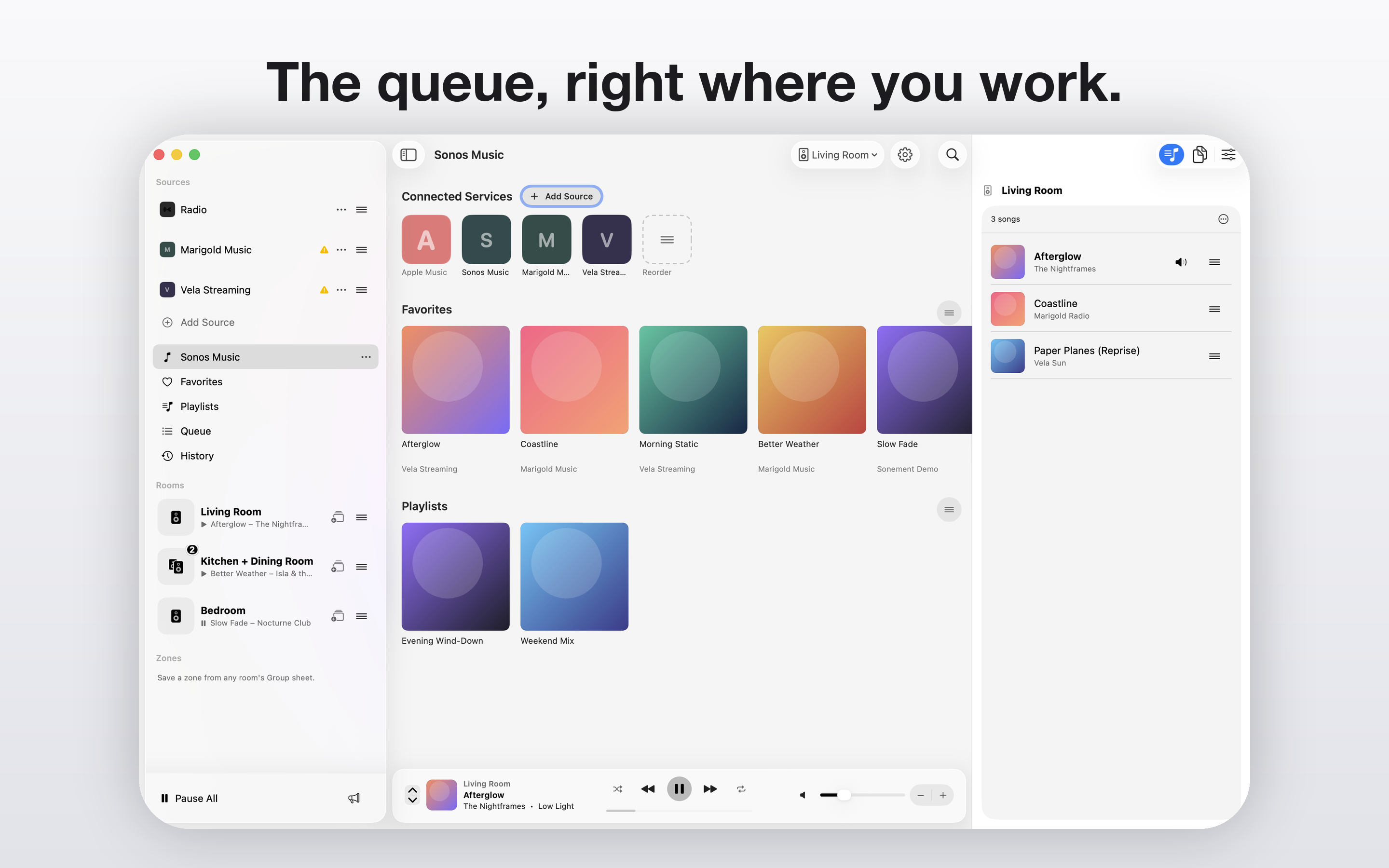Open Living Room group icon in sidebar

pos(338,517)
